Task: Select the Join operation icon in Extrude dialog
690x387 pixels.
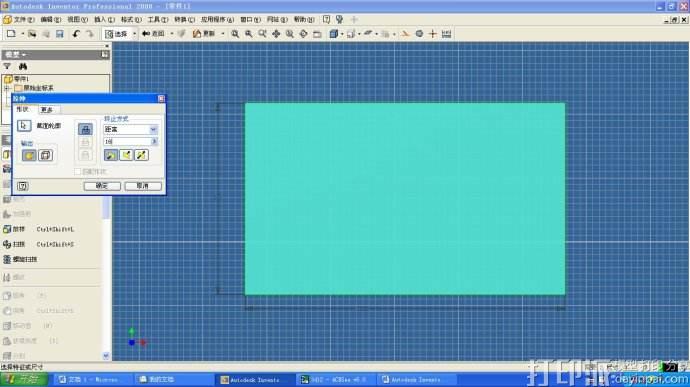Action: point(85,129)
